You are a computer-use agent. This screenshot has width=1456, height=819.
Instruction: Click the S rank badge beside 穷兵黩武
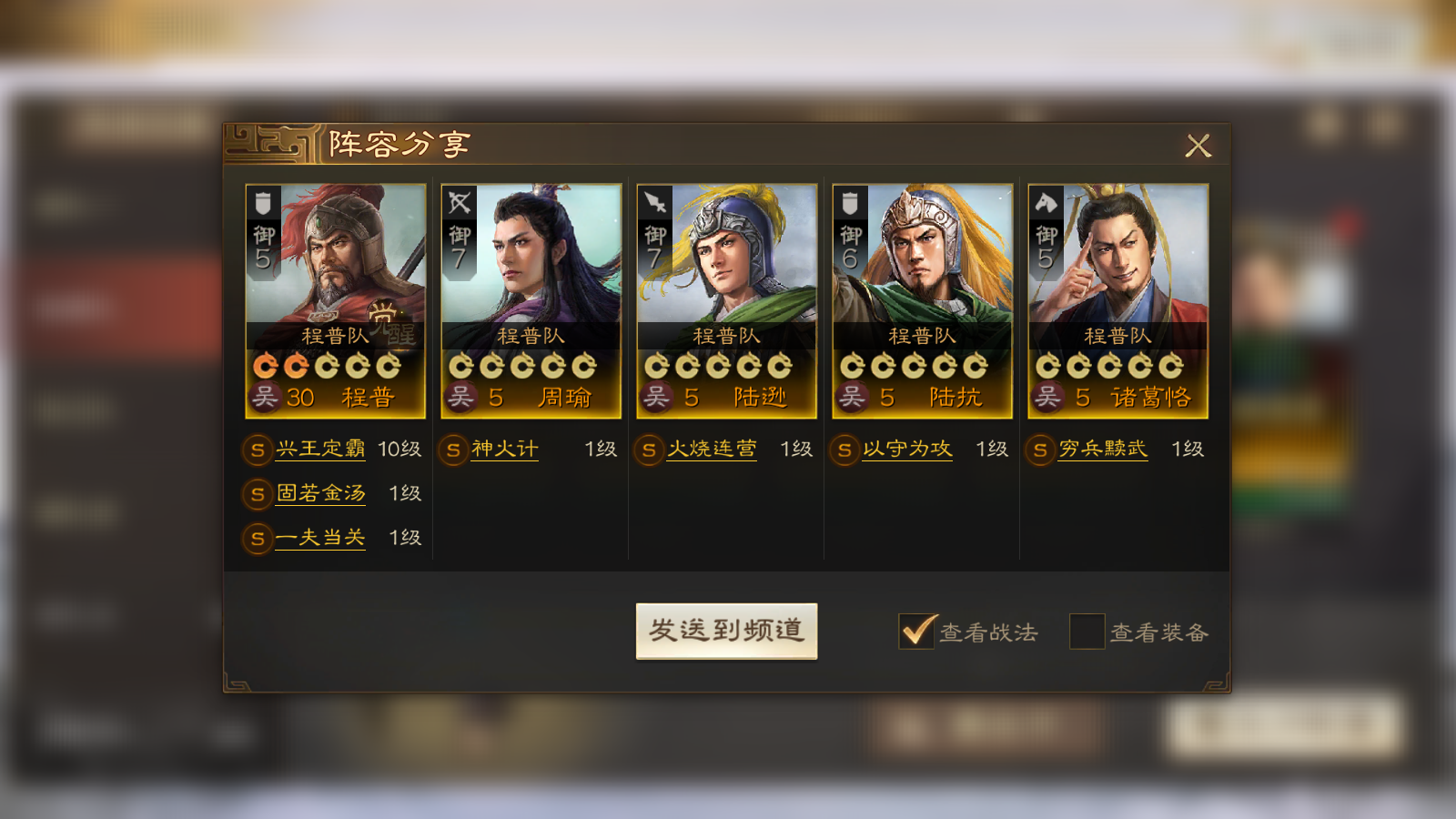click(1040, 450)
